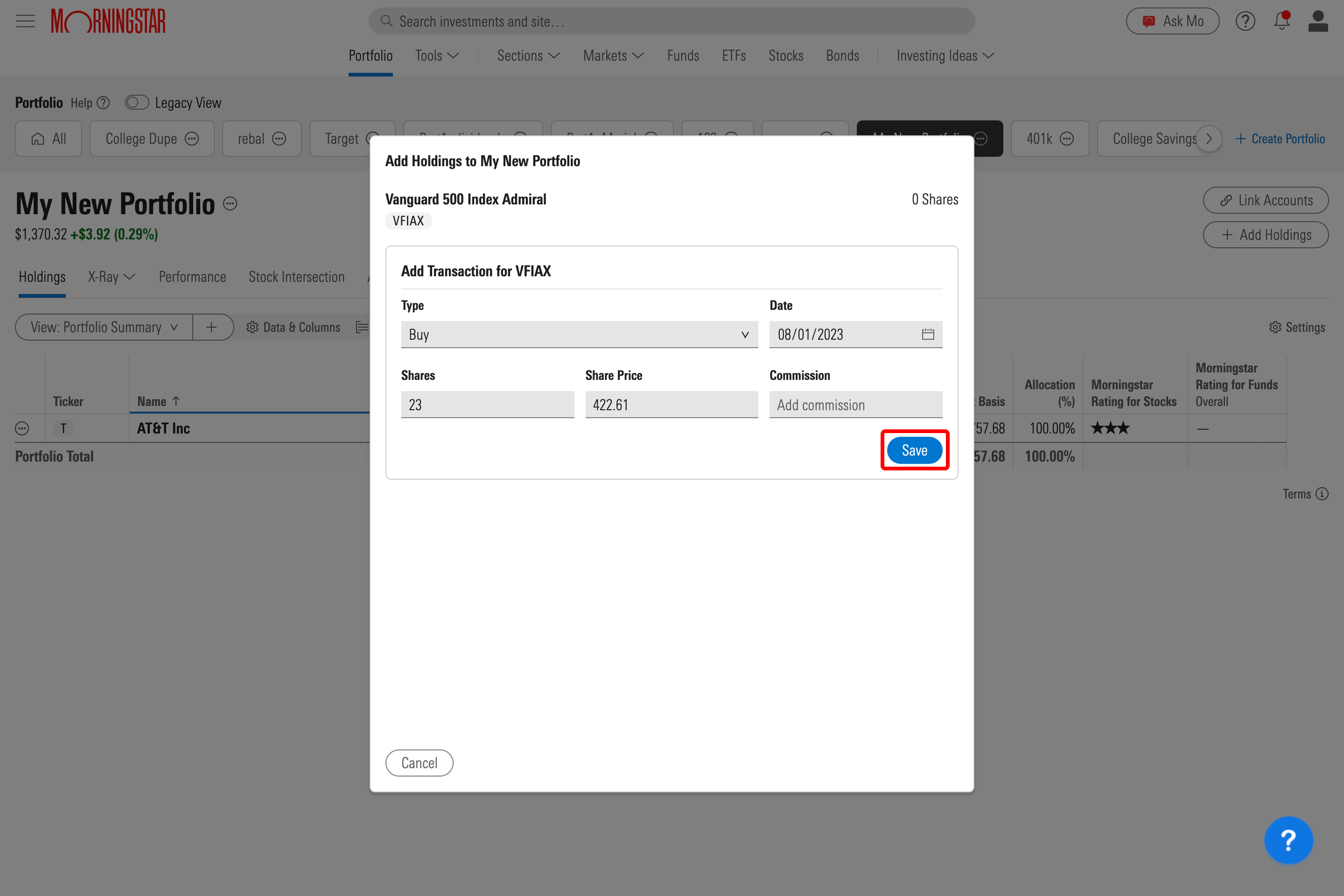Viewport: 1344px width, 896px height.
Task: Open the hamburger menu icon
Action: click(x=25, y=21)
